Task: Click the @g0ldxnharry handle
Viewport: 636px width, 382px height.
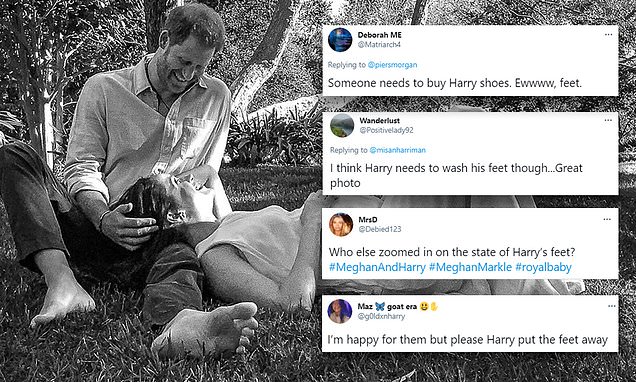Action: pyautogui.click(x=381, y=316)
